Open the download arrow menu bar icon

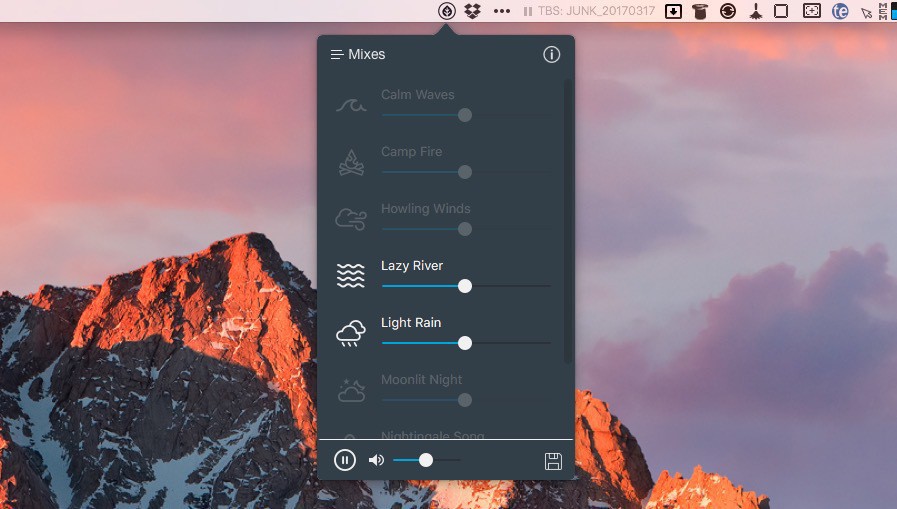coord(673,11)
